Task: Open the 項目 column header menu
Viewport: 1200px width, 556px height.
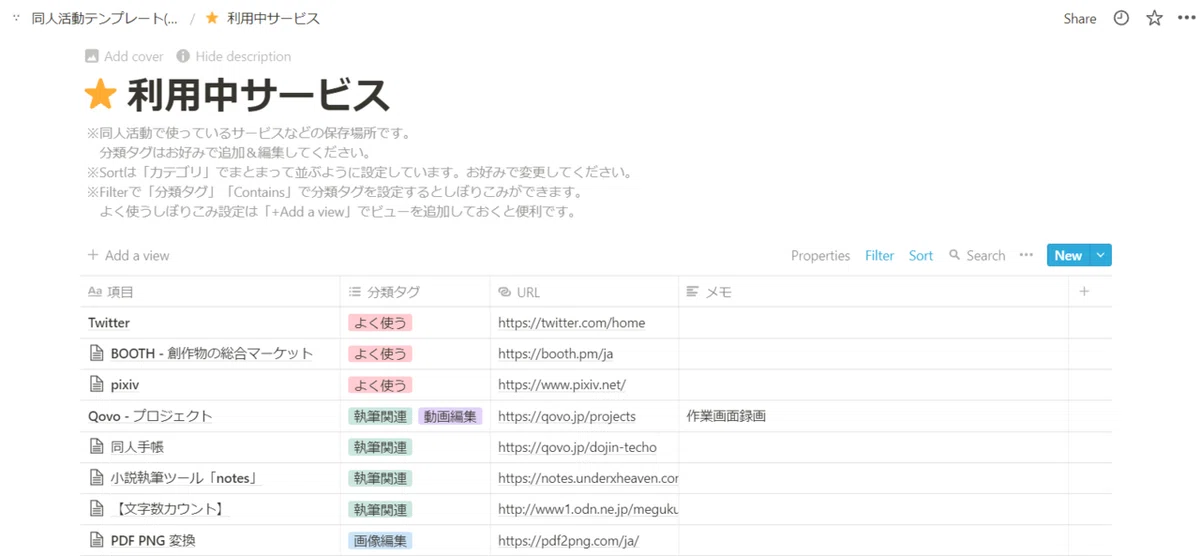Action: (x=210, y=292)
